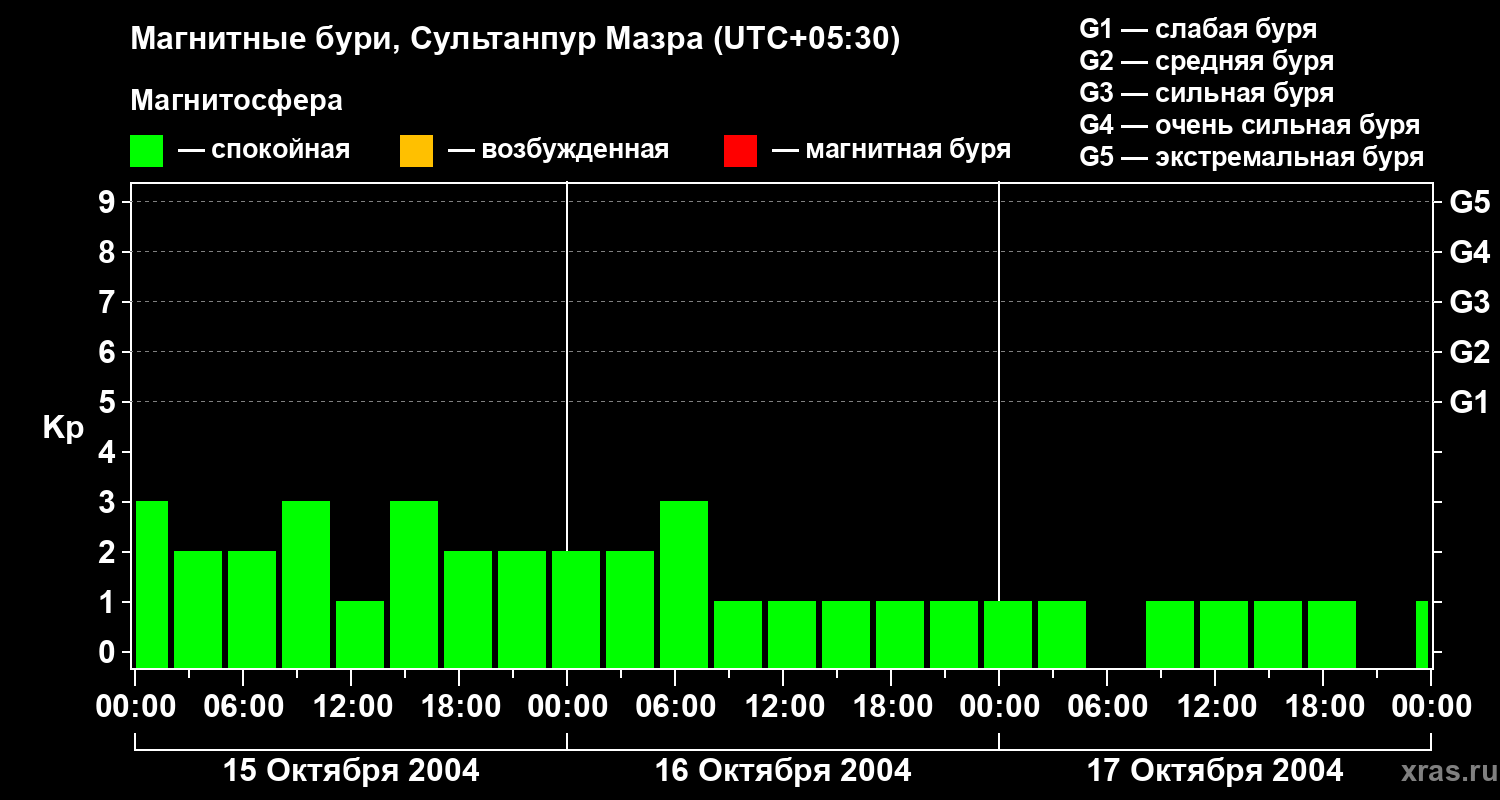Click the right-axis label "G4"
Image resolution: width=1500 pixels, height=800 pixels.
pyautogui.click(x=1469, y=252)
